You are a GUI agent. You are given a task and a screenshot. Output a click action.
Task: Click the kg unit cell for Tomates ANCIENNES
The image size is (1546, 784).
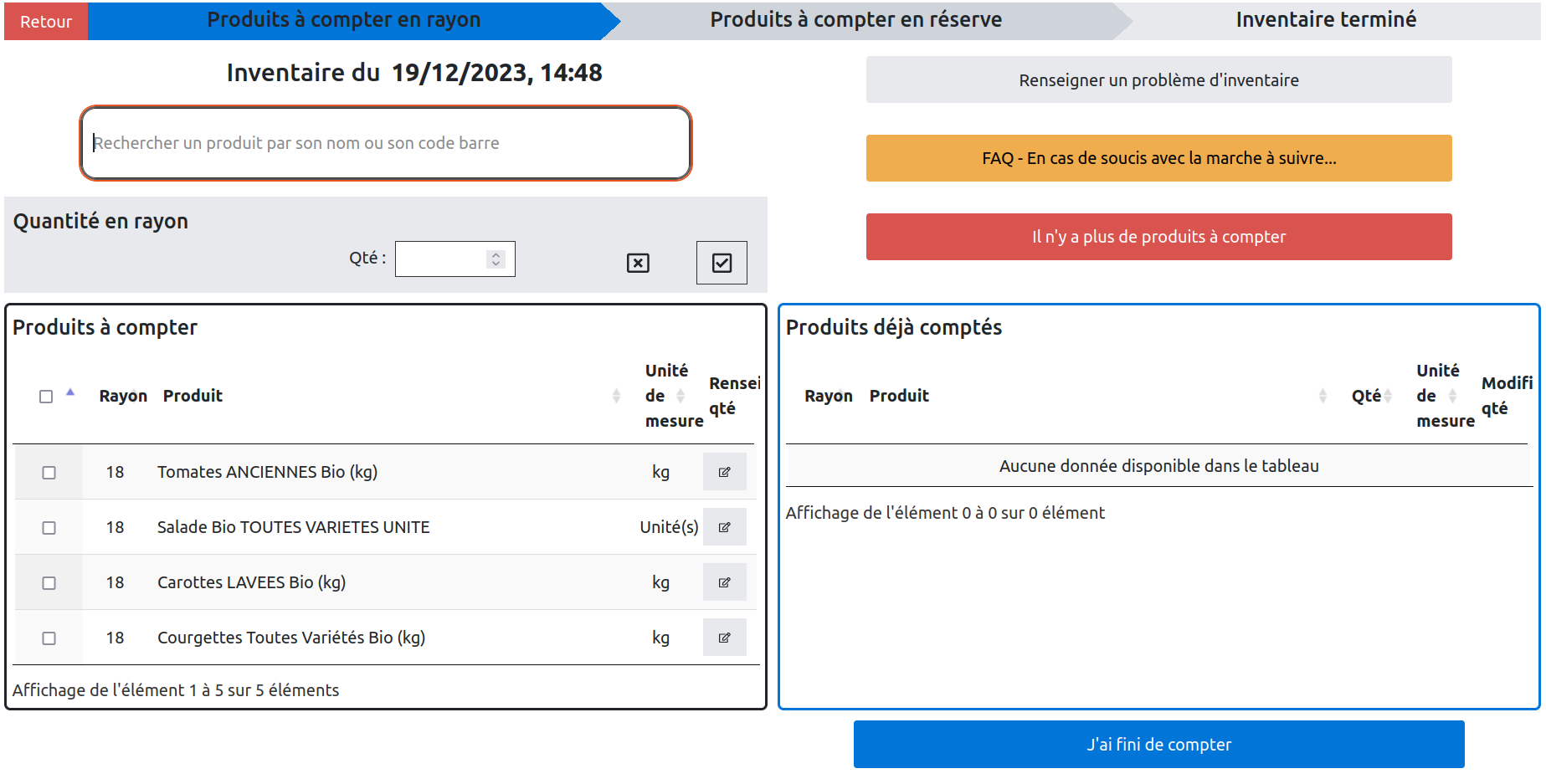click(x=660, y=472)
